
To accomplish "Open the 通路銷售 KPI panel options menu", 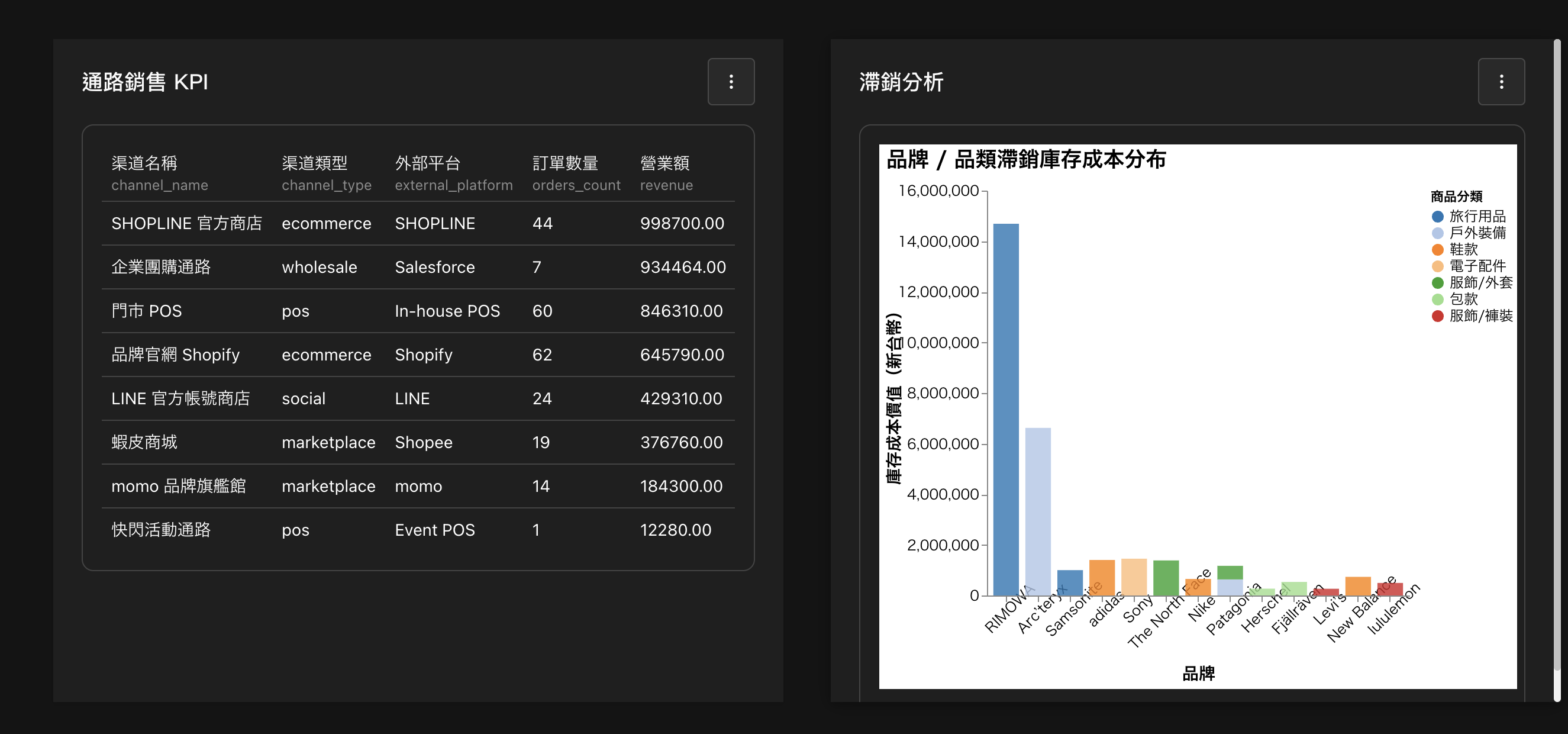I will click(730, 82).
